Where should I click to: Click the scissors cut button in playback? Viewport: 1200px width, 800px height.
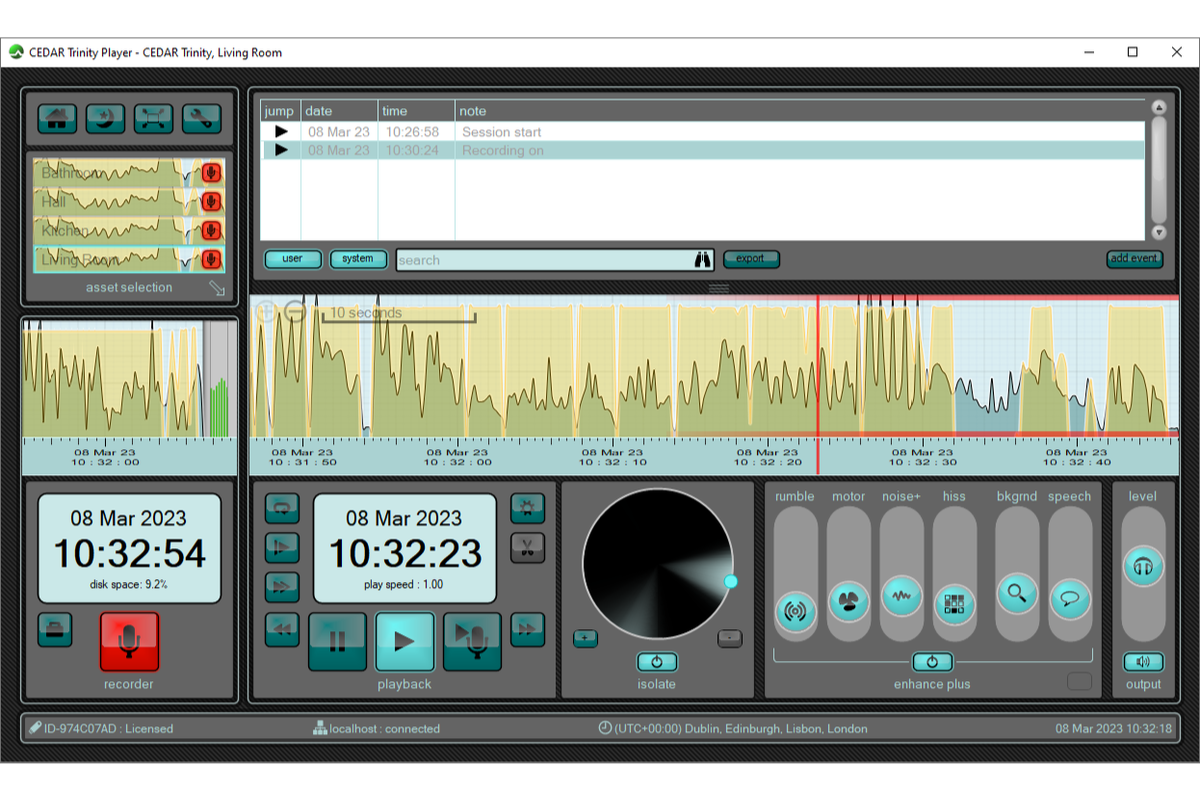[x=527, y=546]
